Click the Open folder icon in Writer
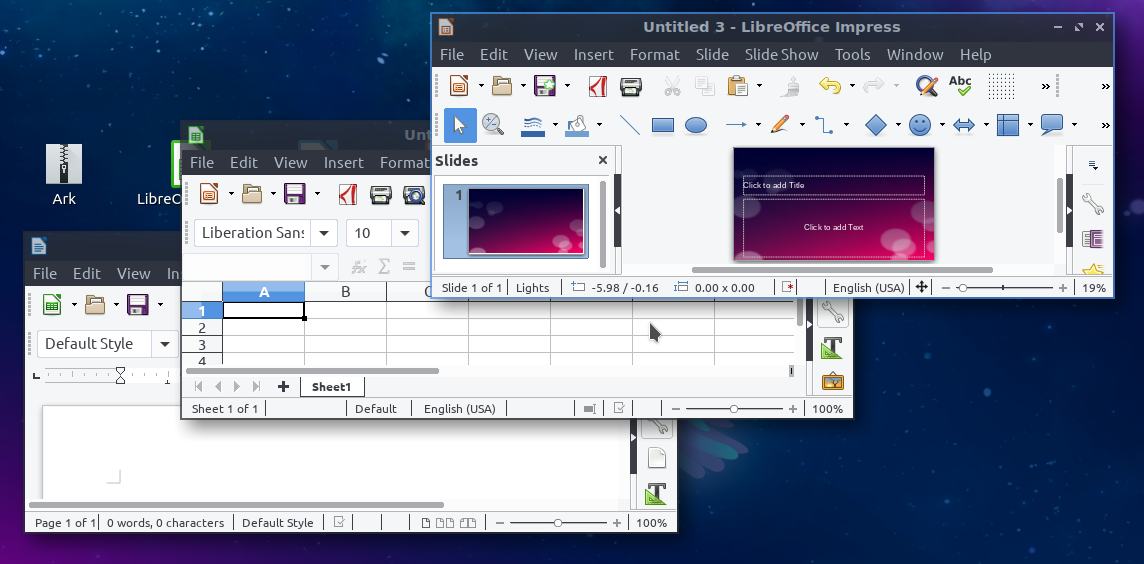 [95, 304]
